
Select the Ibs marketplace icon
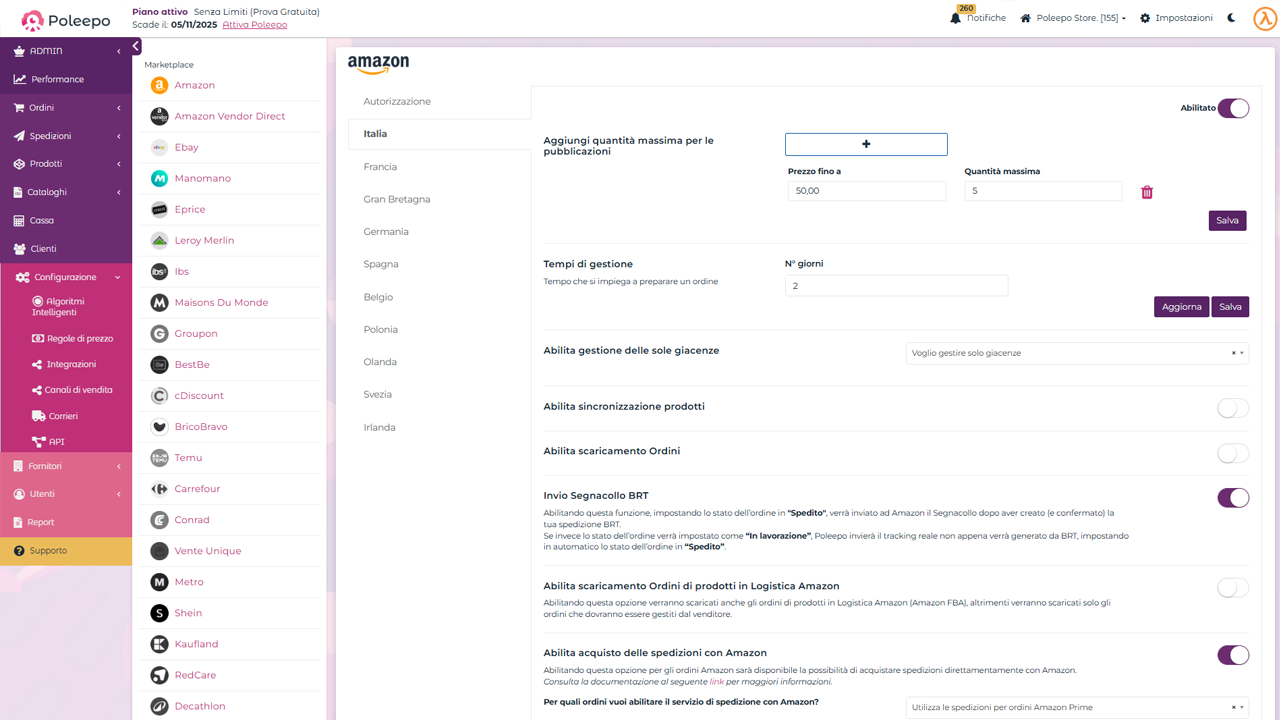tap(159, 271)
